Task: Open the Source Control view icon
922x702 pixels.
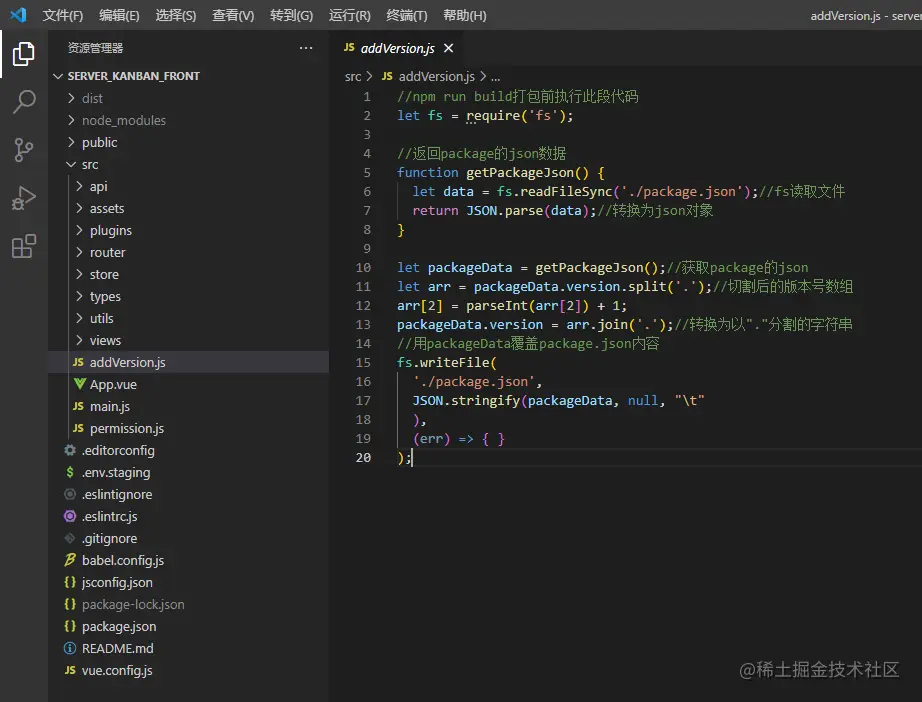Action: click(24, 150)
